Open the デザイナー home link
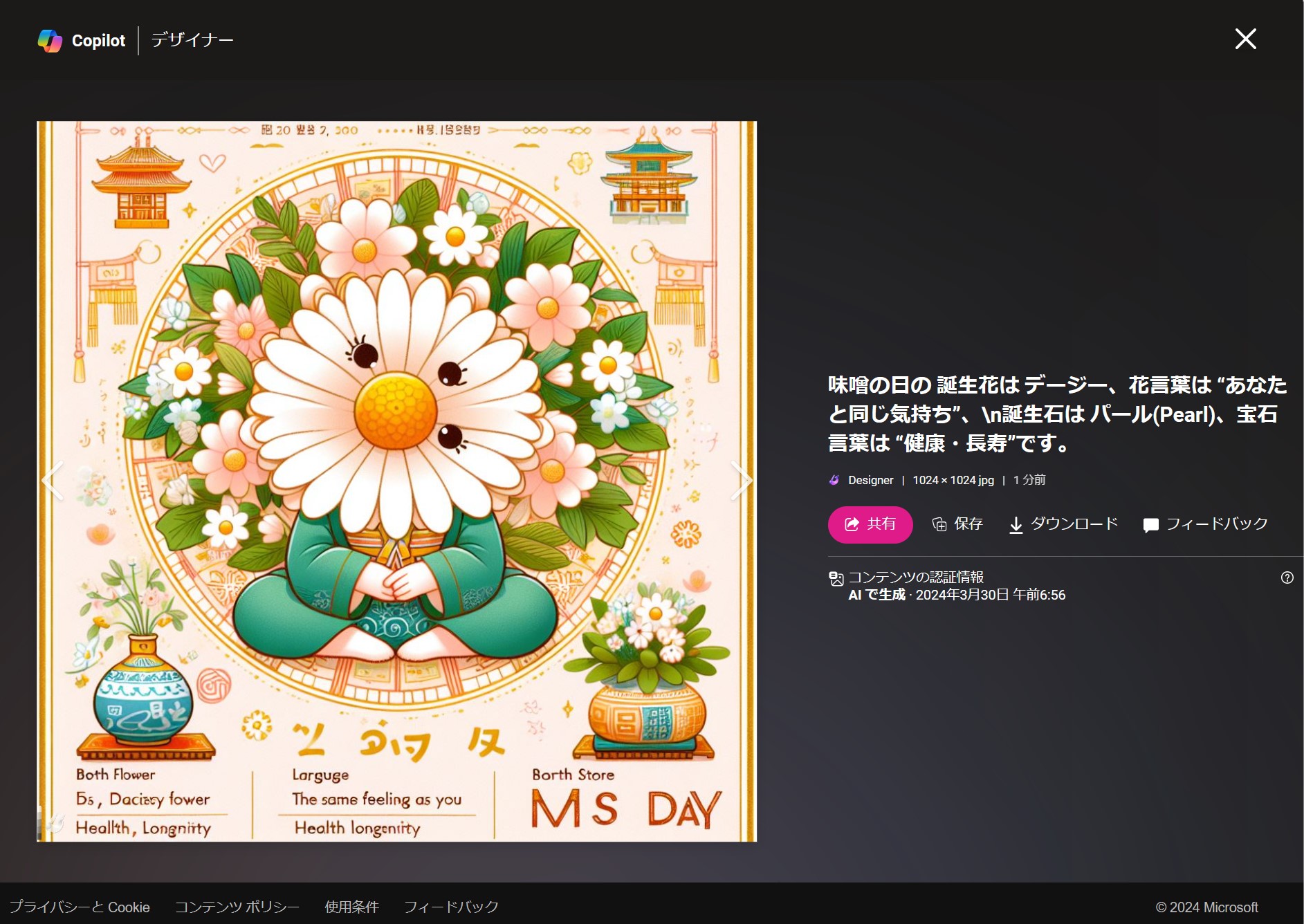1304x924 pixels. click(192, 40)
